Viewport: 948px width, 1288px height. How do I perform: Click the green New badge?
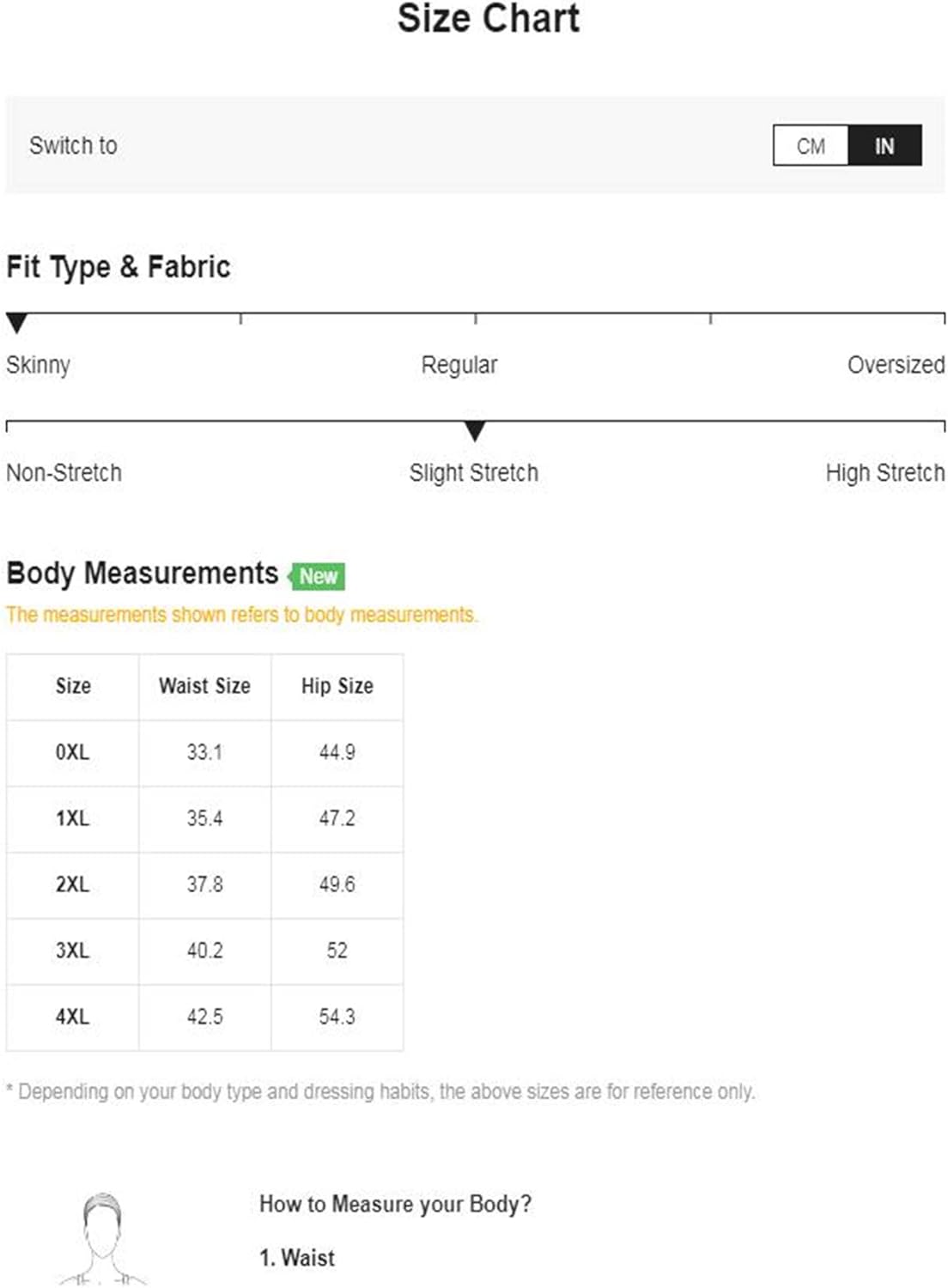point(318,576)
